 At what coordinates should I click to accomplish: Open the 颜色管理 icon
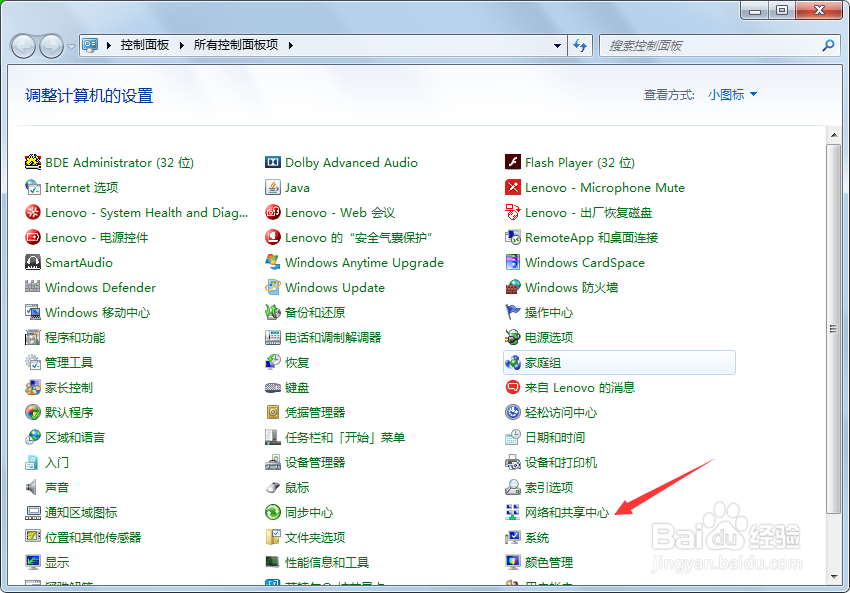pos(513,562)
